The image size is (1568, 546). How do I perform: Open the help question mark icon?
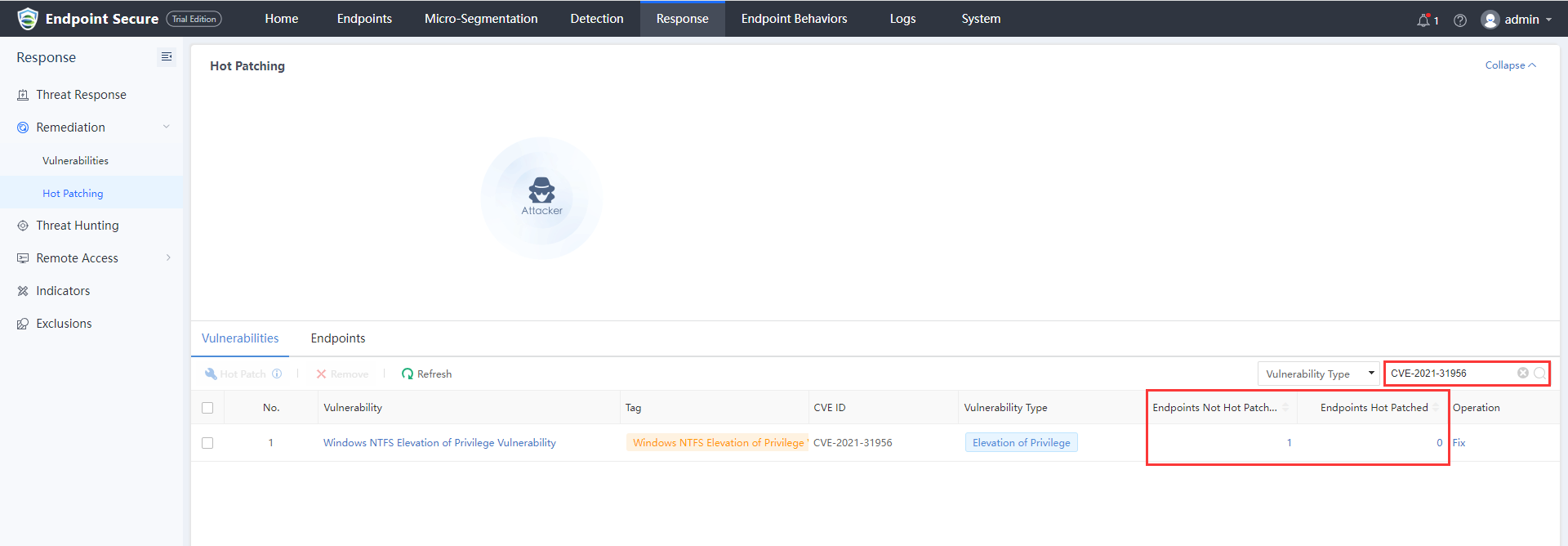click(x=1460, y=20)
